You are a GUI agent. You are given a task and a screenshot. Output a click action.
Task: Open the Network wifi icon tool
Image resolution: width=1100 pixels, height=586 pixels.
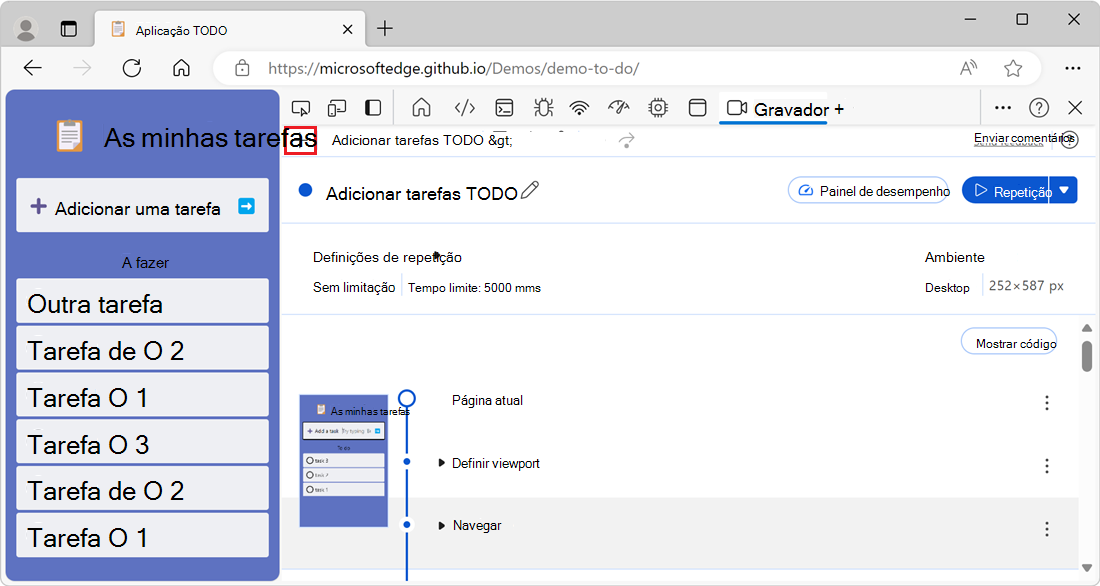tap(579, 107)
